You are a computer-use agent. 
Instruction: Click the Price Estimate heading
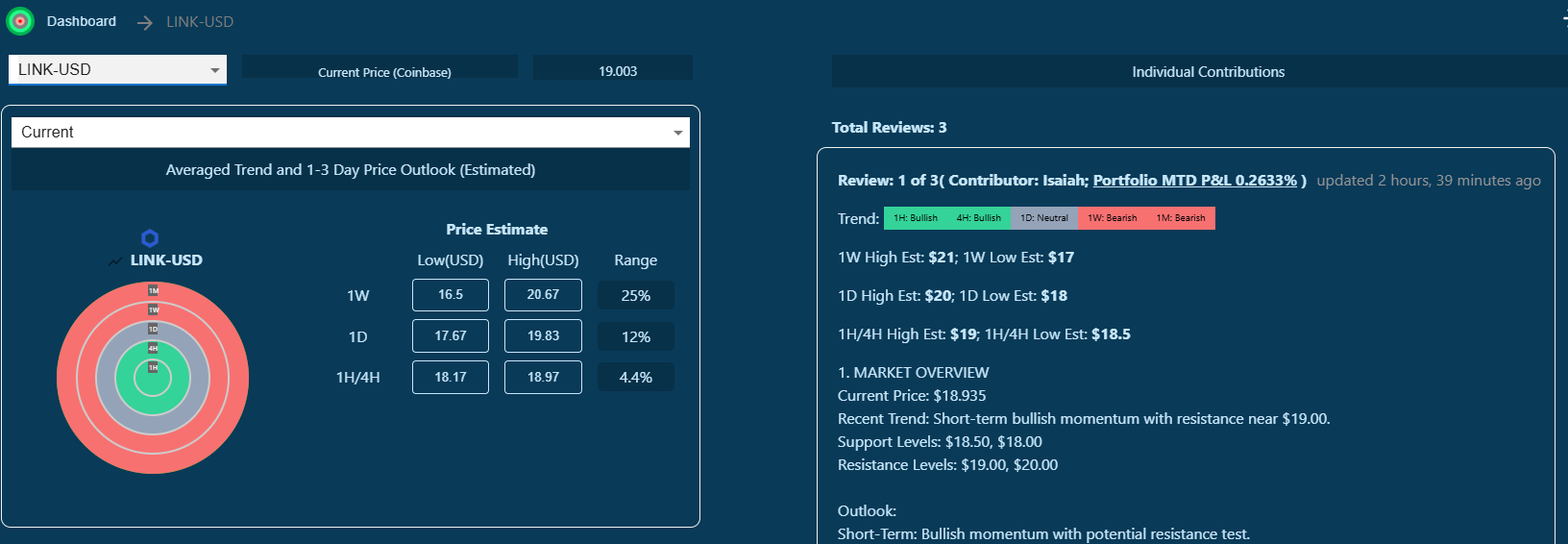pos(497,230)
